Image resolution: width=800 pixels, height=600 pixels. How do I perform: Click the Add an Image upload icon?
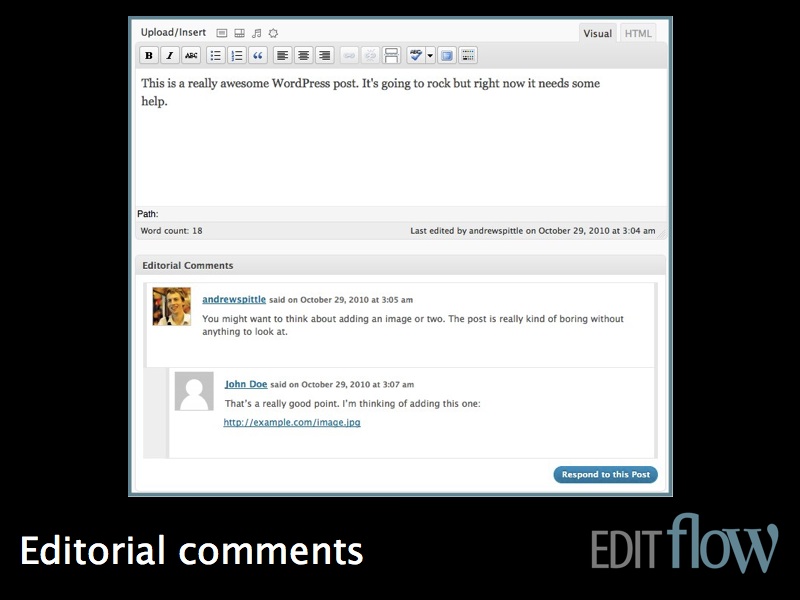[221, 33]
